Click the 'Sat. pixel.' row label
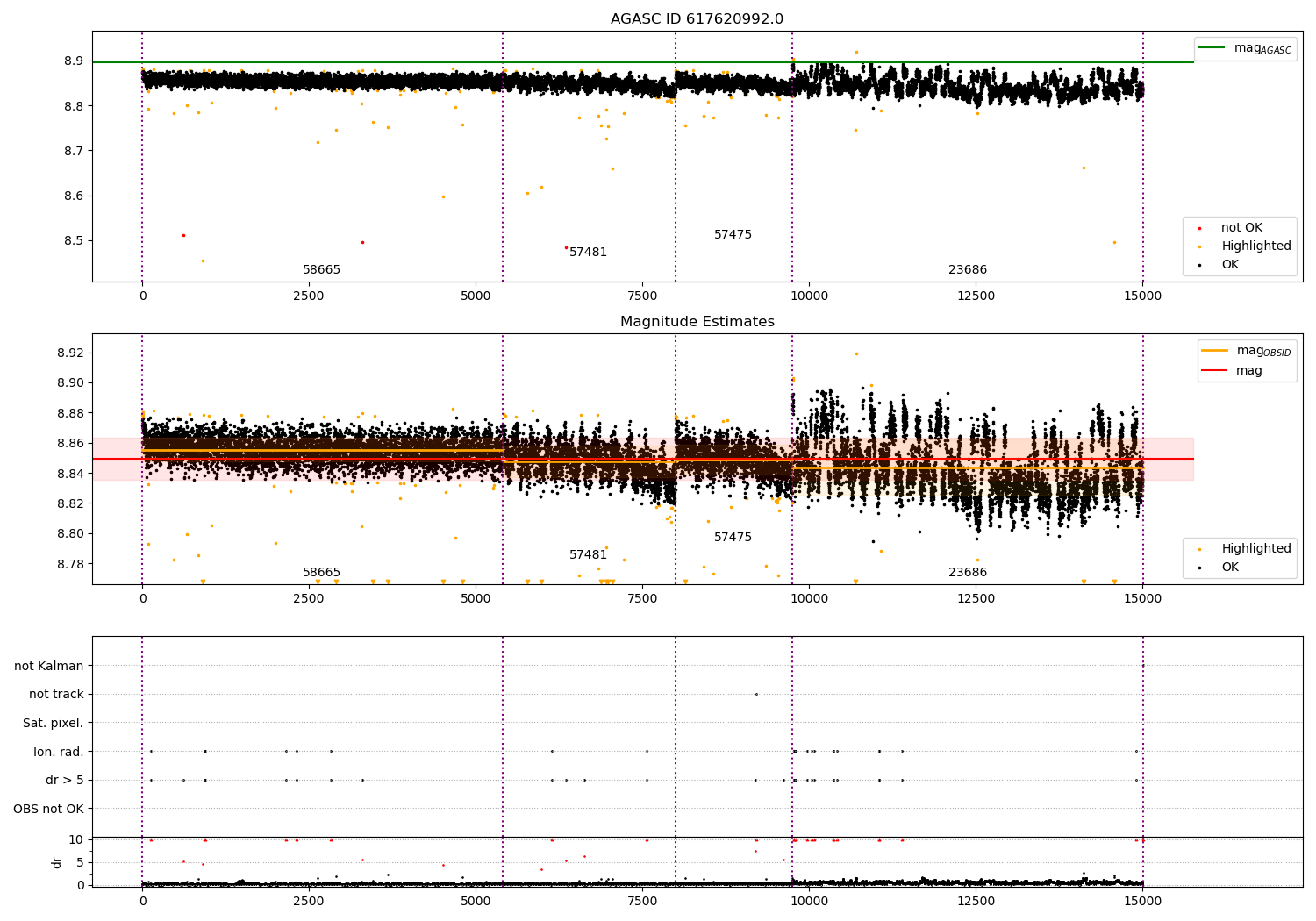 (54, 723)
